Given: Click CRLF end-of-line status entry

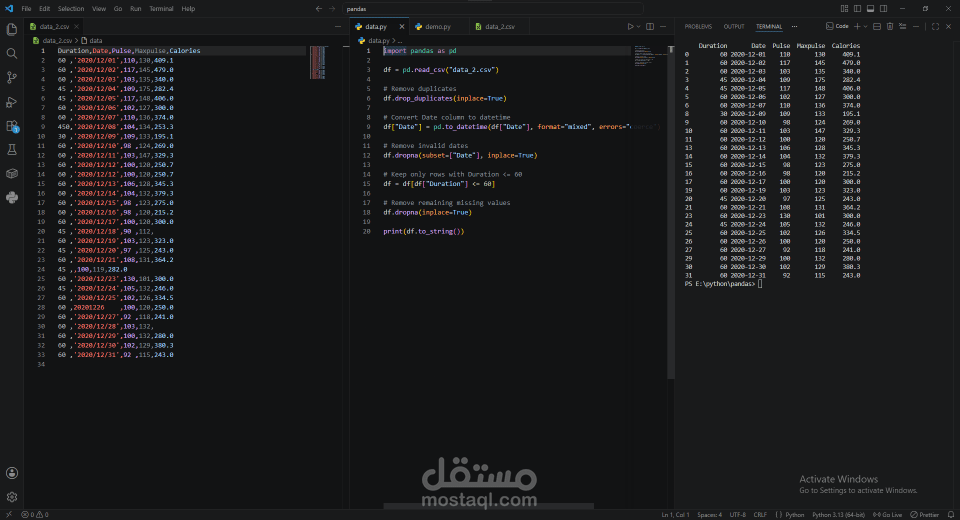Looking at the screenshot, I should click(760, 514).
